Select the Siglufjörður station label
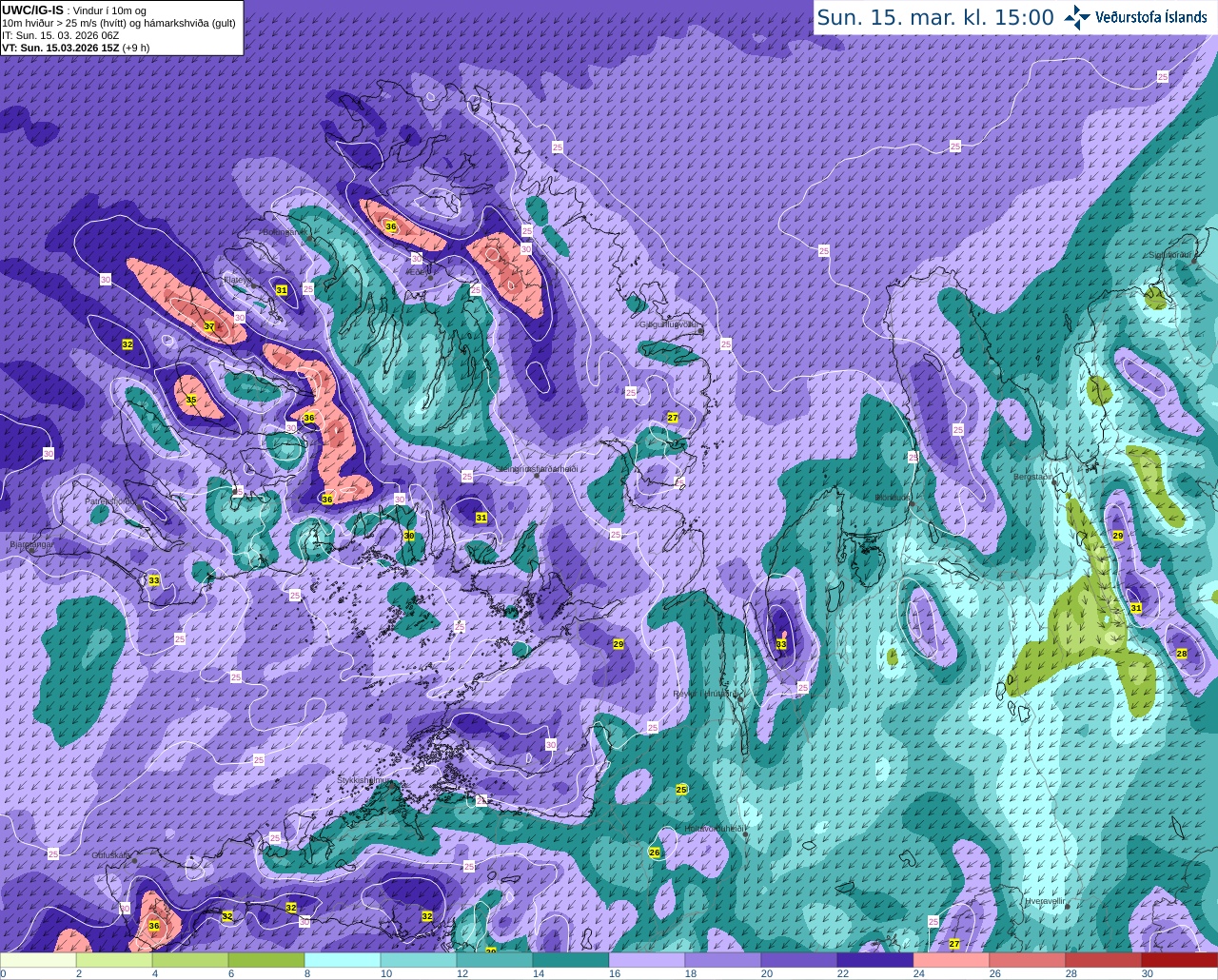This screenshot has height=980, width=1218. pyautogui.click(x=1169, y=255)
